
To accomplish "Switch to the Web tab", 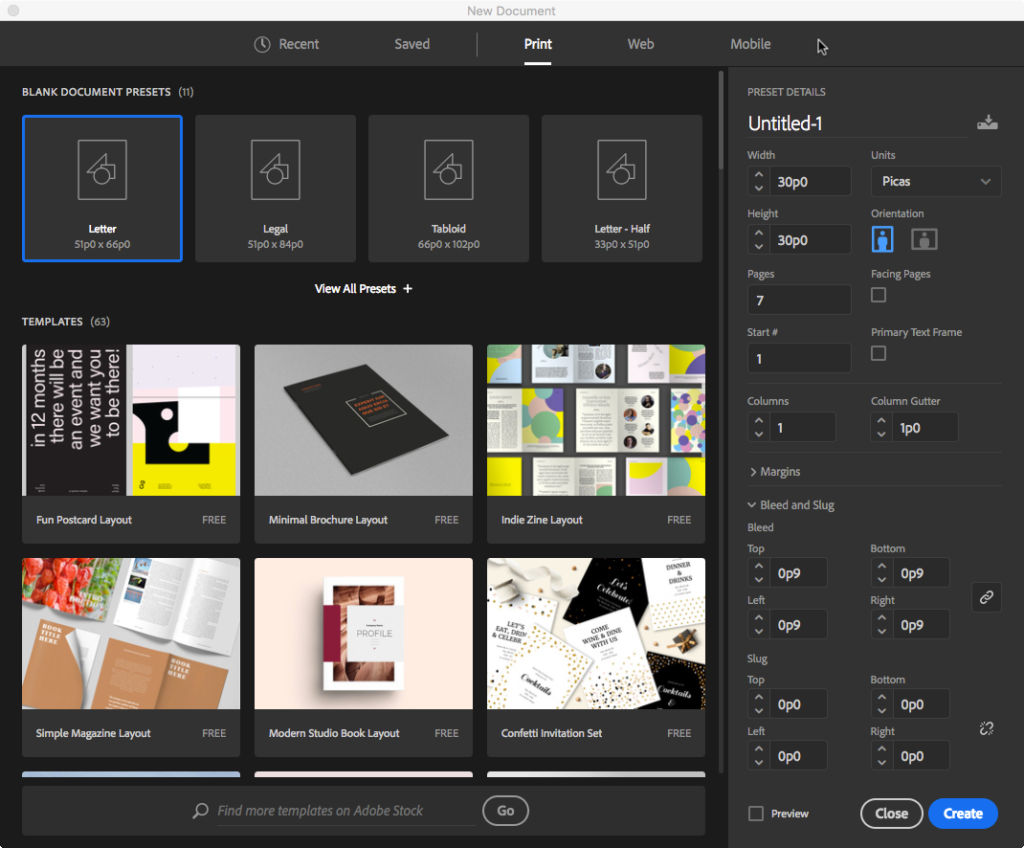I will coord(640,44).
